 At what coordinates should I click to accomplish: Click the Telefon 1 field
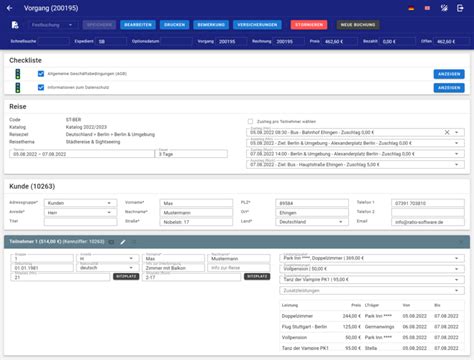(x=428, y=203)
